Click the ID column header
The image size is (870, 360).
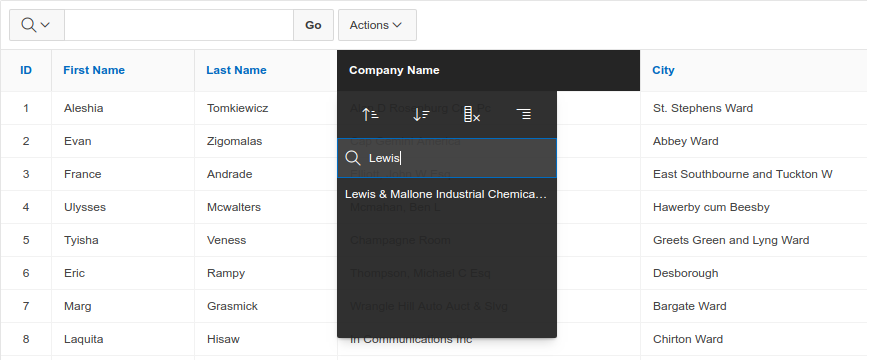coord(26,70)
